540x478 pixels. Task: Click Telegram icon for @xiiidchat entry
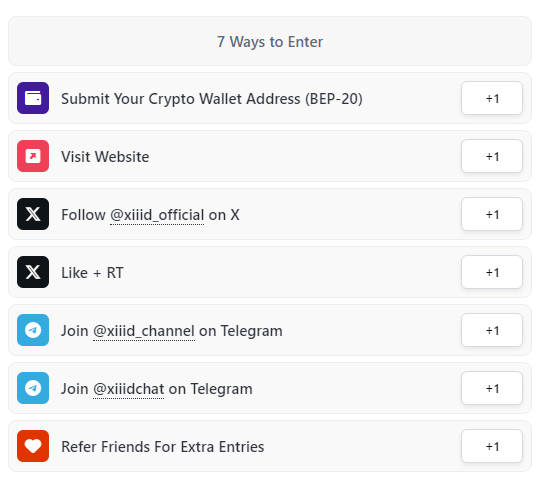33,388
